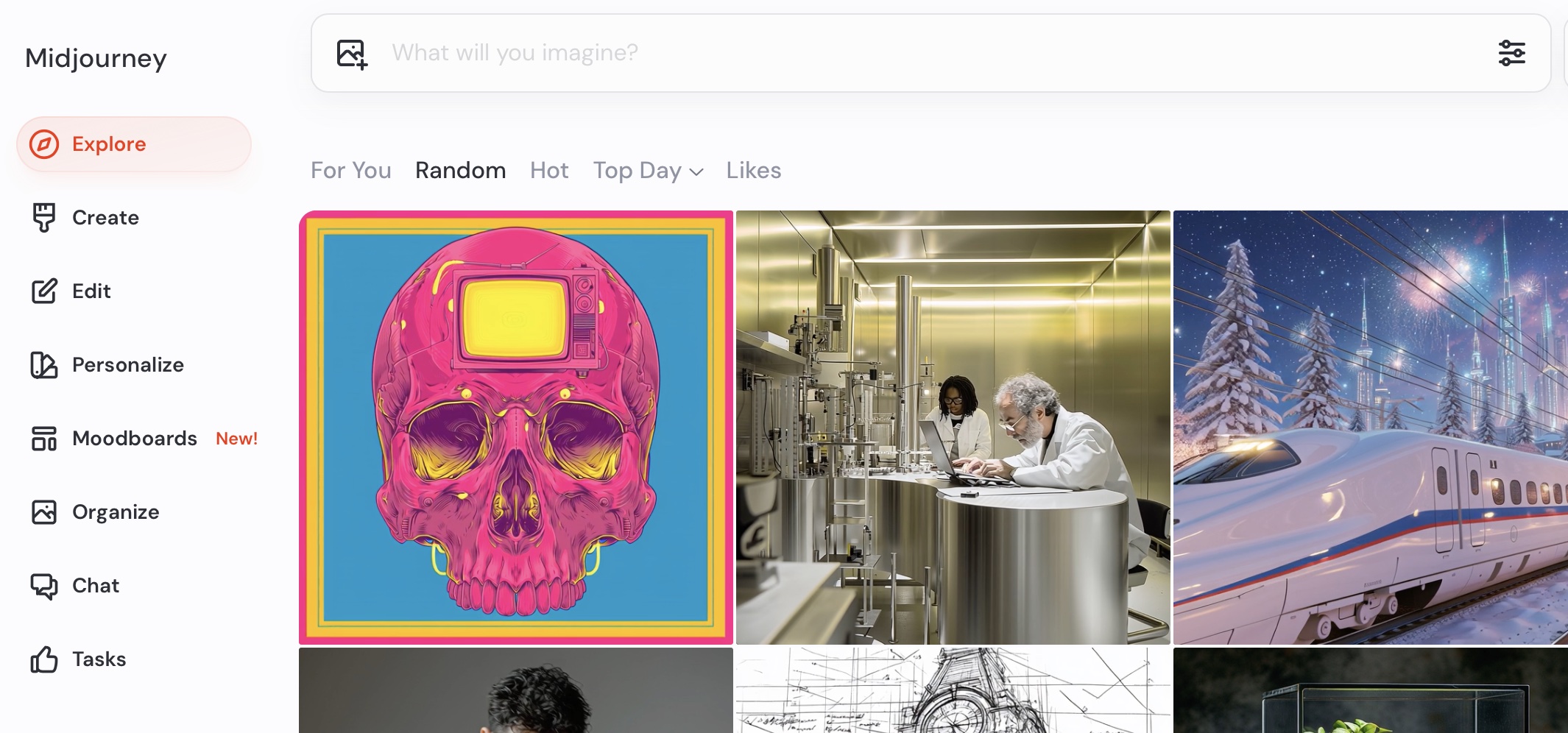The height and width of the screenshot is (733, 1568).
Task: Click the Explore compass icon
Action: [44, 144]
